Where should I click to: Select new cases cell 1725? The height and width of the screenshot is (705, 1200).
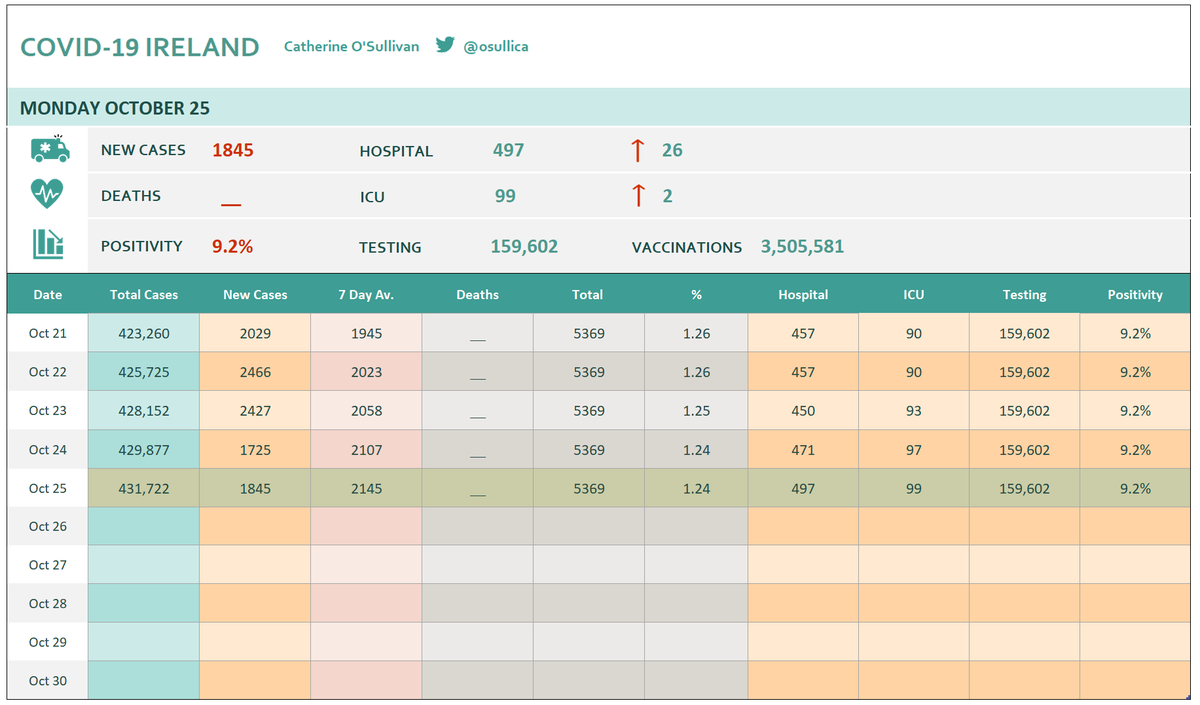255,450
